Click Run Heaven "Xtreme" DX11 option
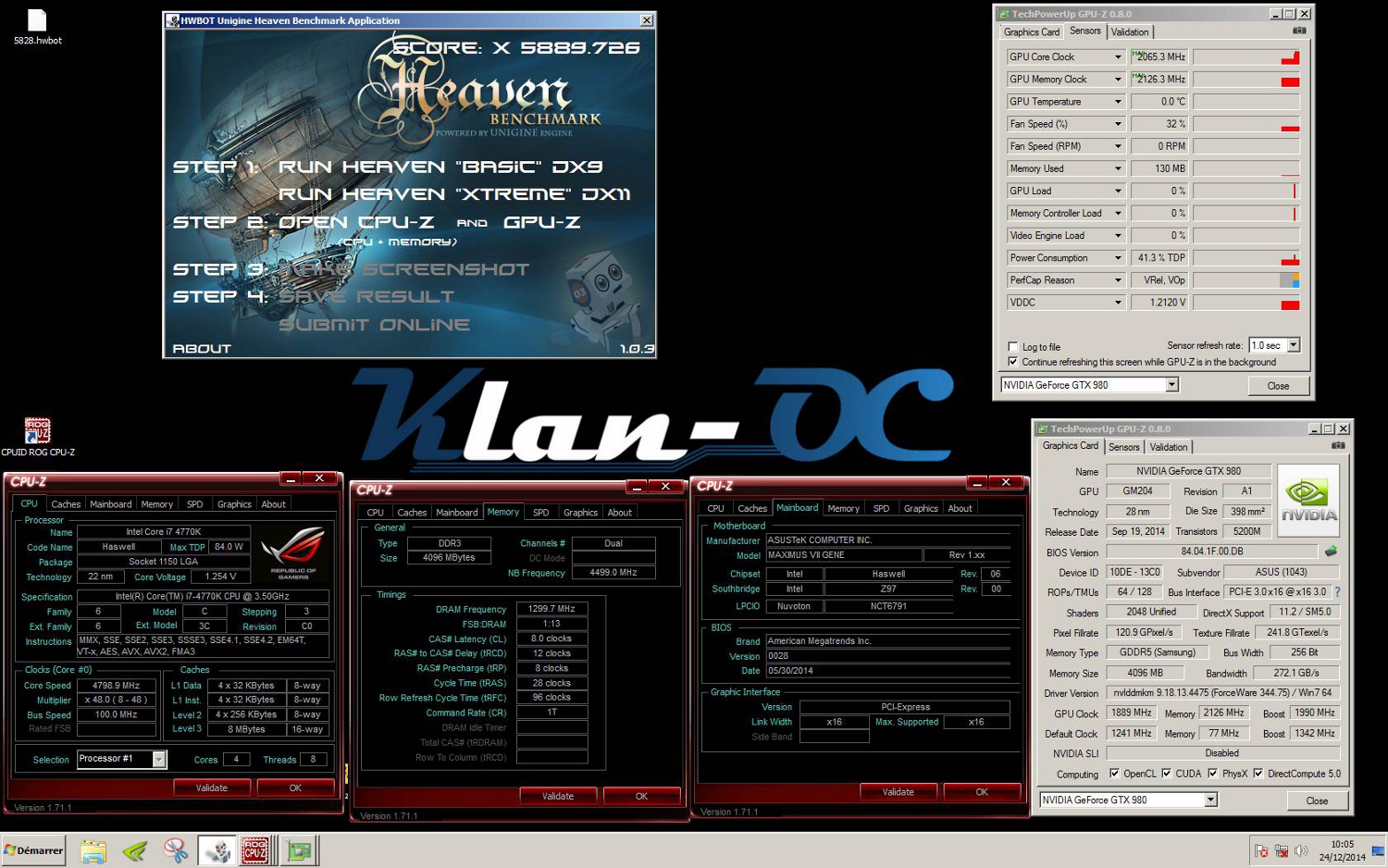The width and height of the screenshot is (1388, 868). (454, 194)
